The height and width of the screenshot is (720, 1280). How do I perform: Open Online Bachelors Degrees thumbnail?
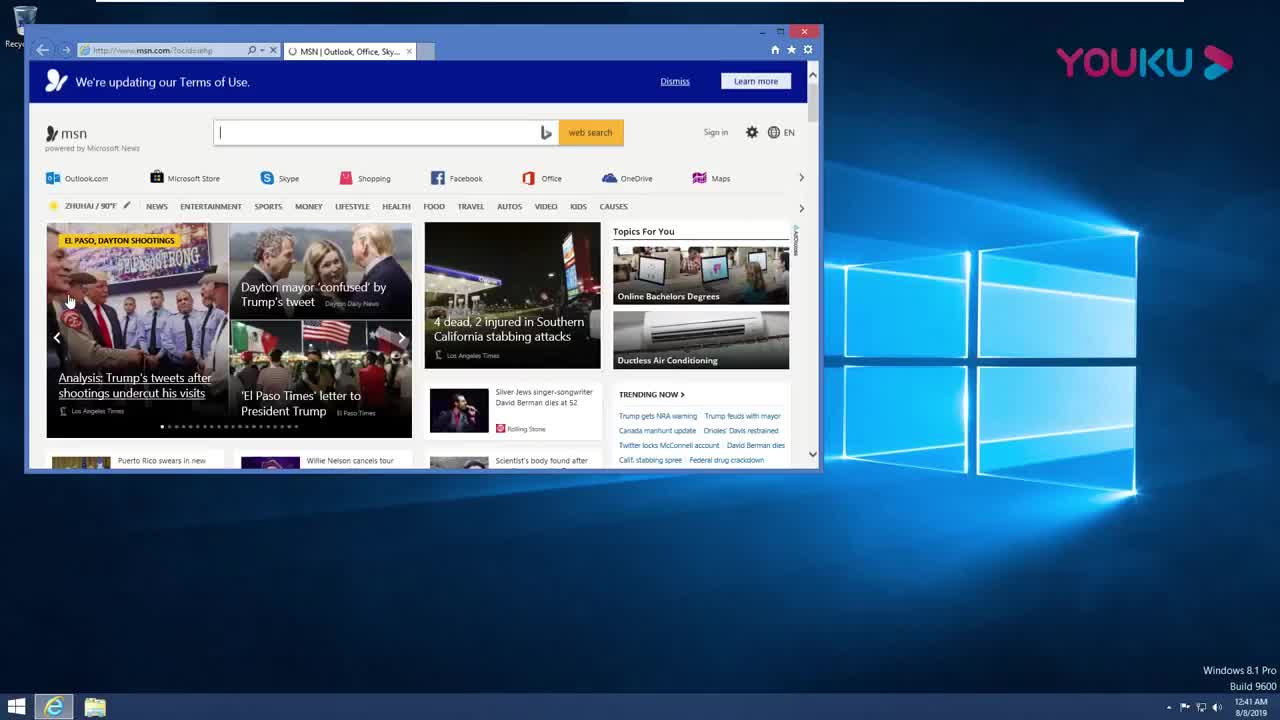pos(701,274)
